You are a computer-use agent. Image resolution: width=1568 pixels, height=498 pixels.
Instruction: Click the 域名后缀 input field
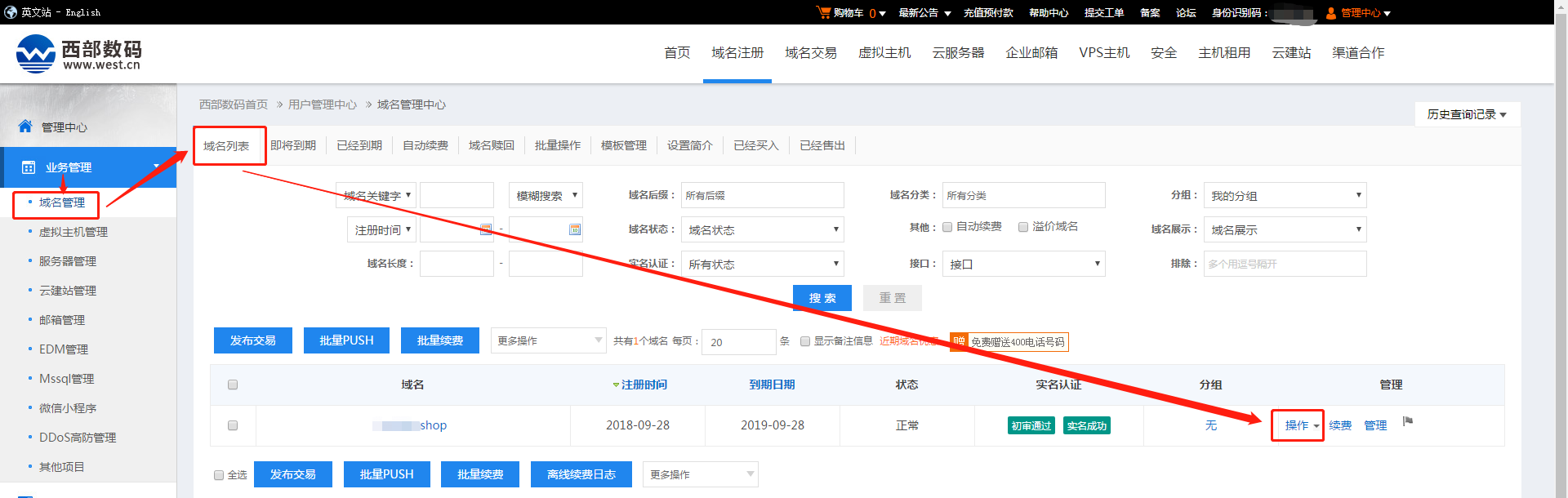(763, 196)
